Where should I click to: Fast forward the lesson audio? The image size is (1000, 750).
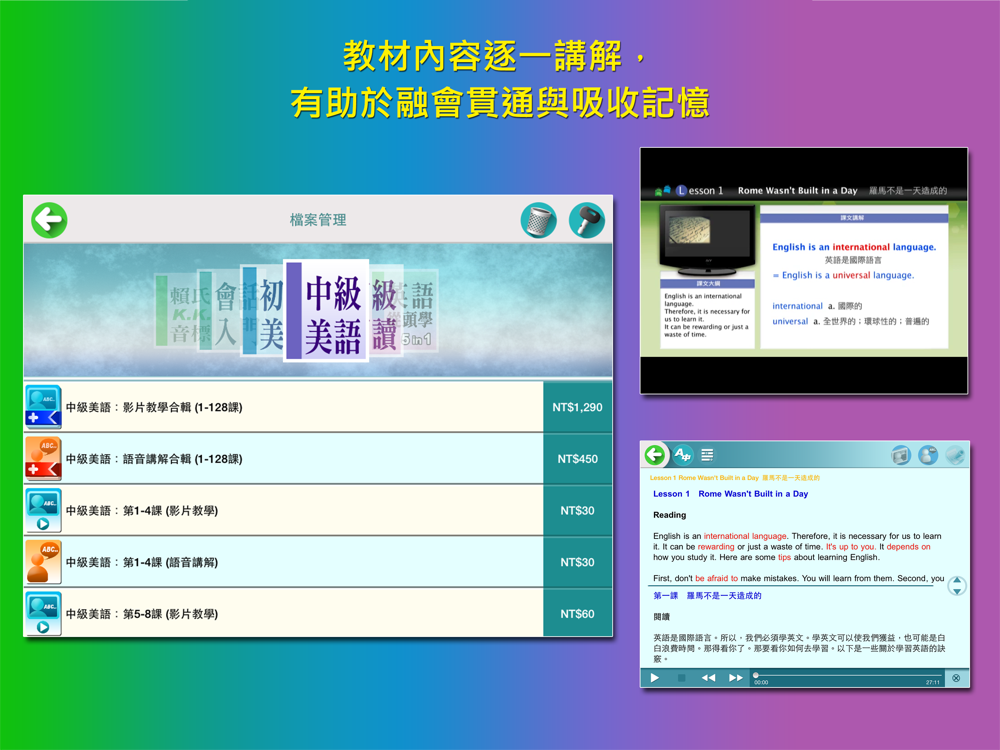[736, 678]
